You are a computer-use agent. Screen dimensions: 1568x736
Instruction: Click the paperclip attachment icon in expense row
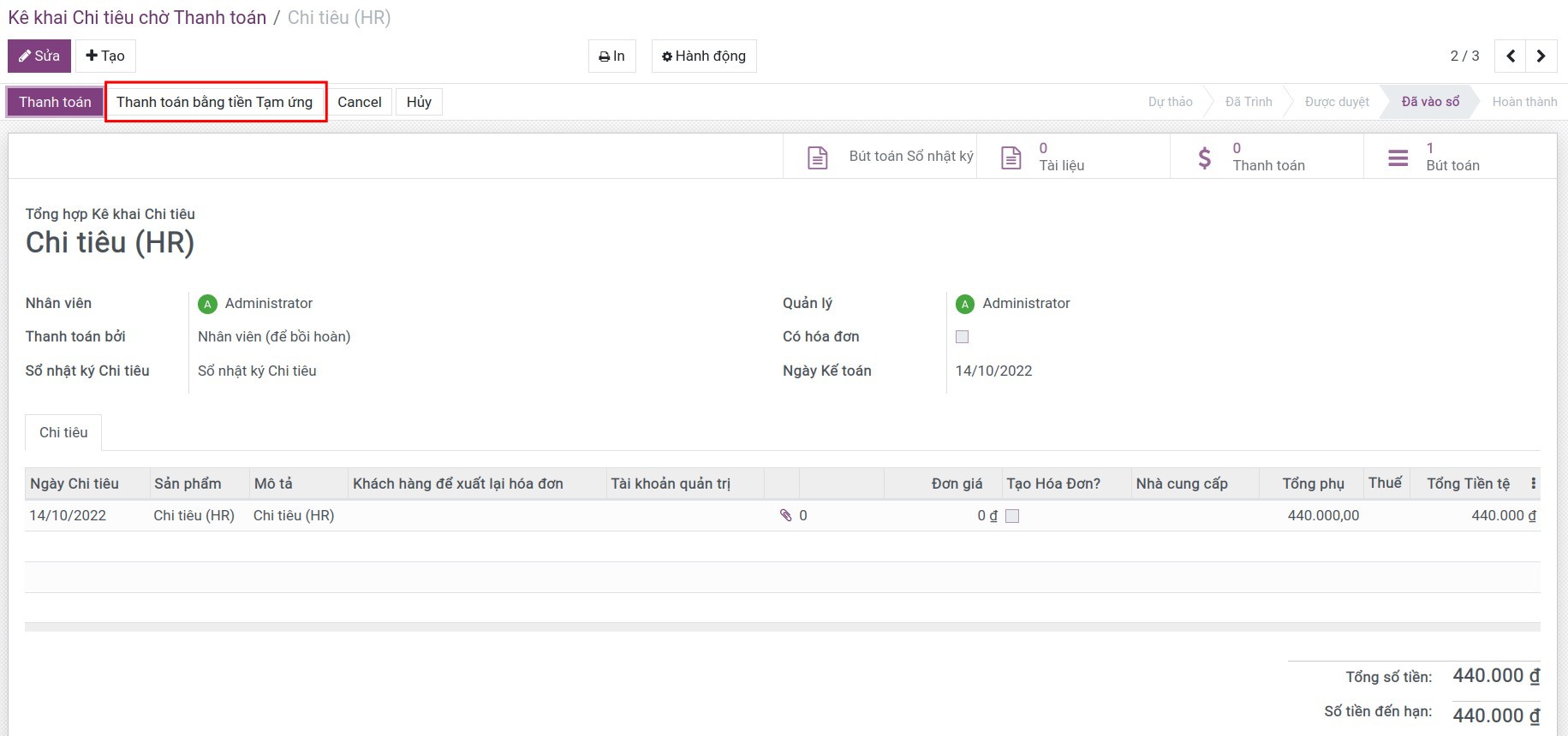pyautogui.click(x=785, y=515)
